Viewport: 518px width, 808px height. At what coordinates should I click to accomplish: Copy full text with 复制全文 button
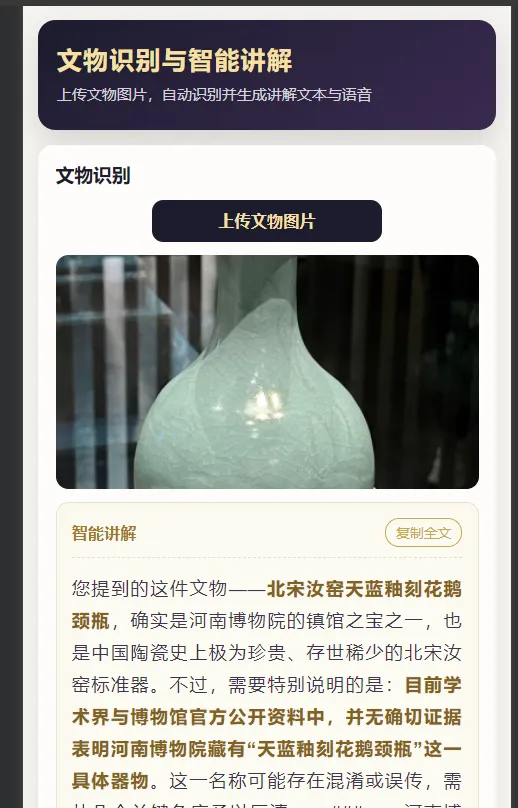423,533
